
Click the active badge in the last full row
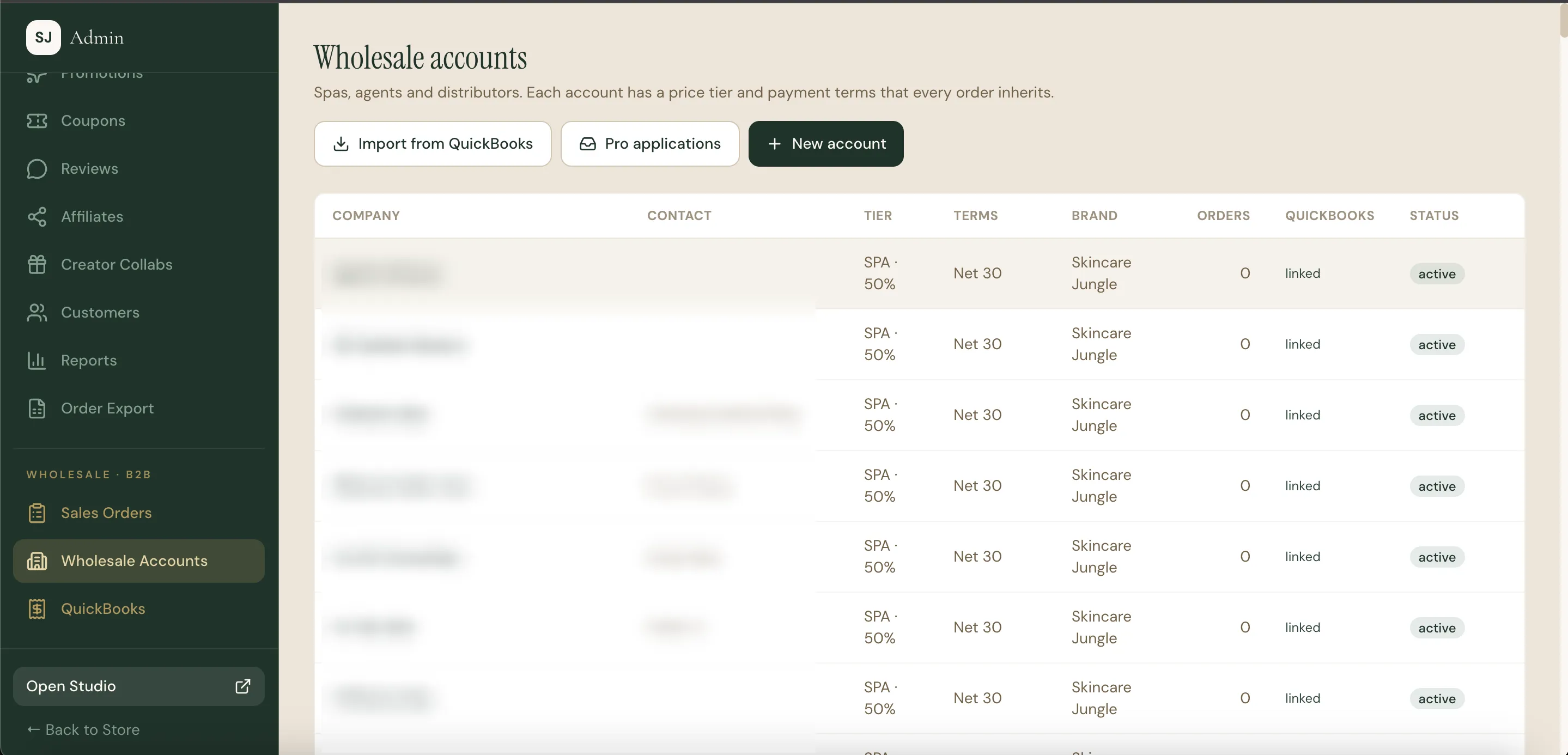1437,699
